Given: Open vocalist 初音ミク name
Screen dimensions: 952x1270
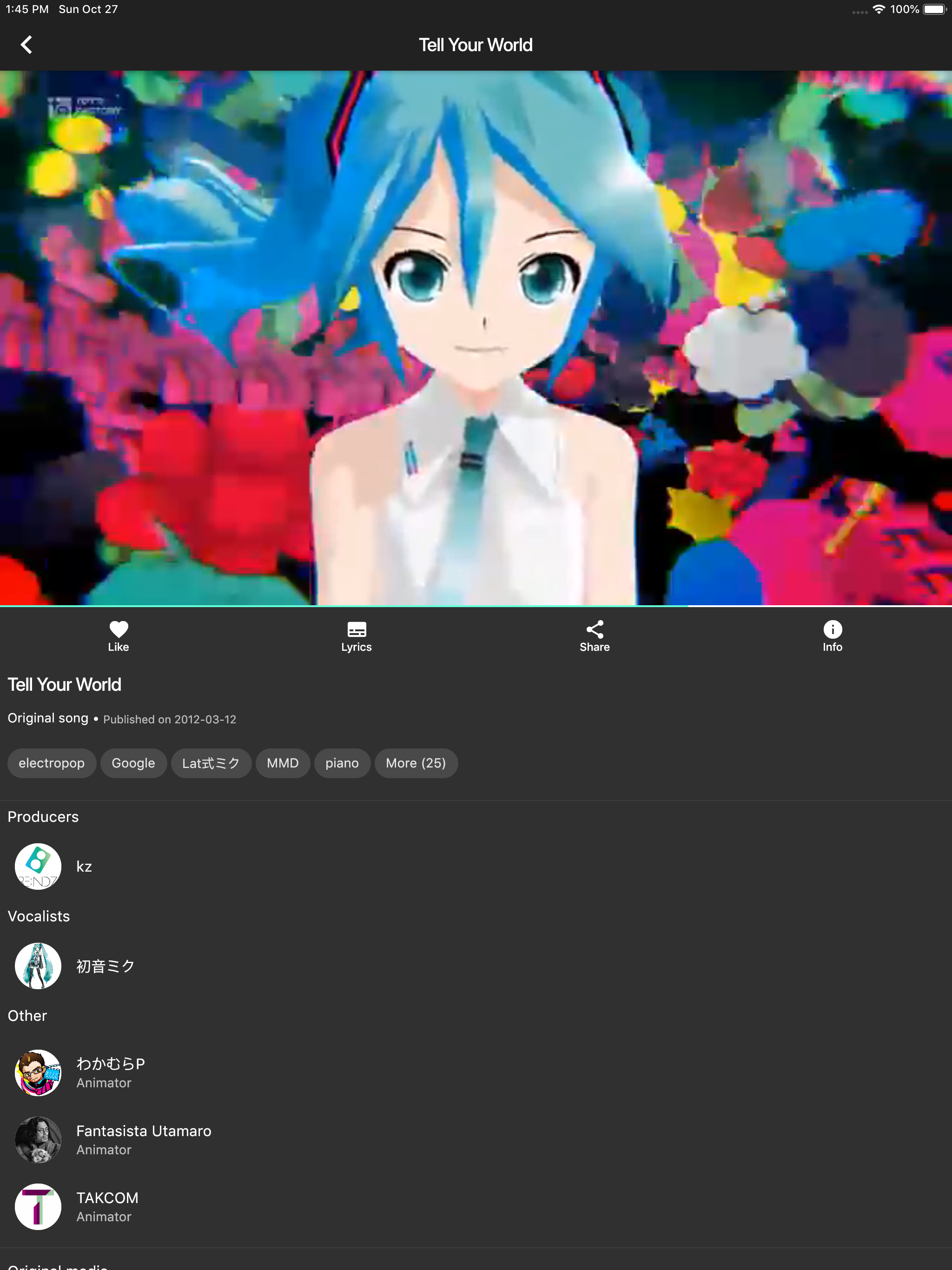Looking at the screenshot, I should click(106, 966).
